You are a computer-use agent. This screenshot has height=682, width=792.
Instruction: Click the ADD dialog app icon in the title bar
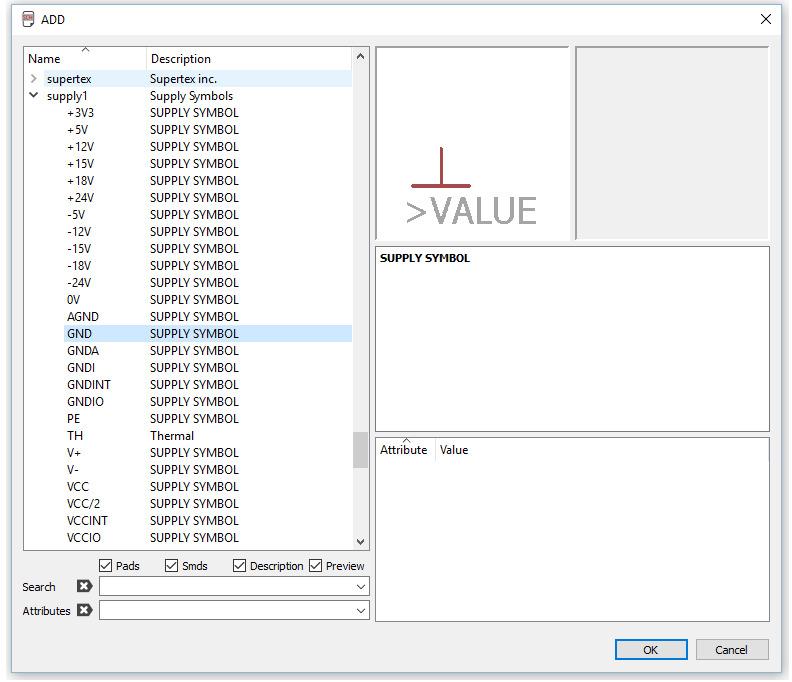tap(28, 19)
